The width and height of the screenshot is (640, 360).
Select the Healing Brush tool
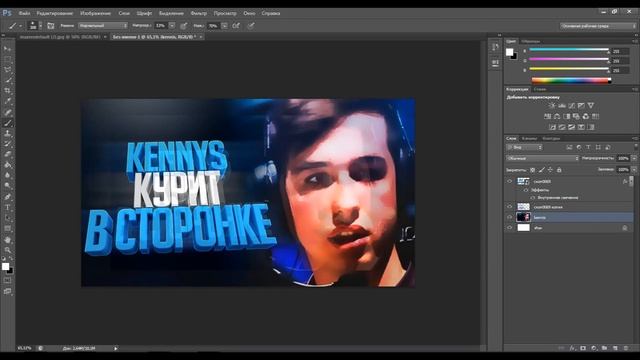click(8, 112)
